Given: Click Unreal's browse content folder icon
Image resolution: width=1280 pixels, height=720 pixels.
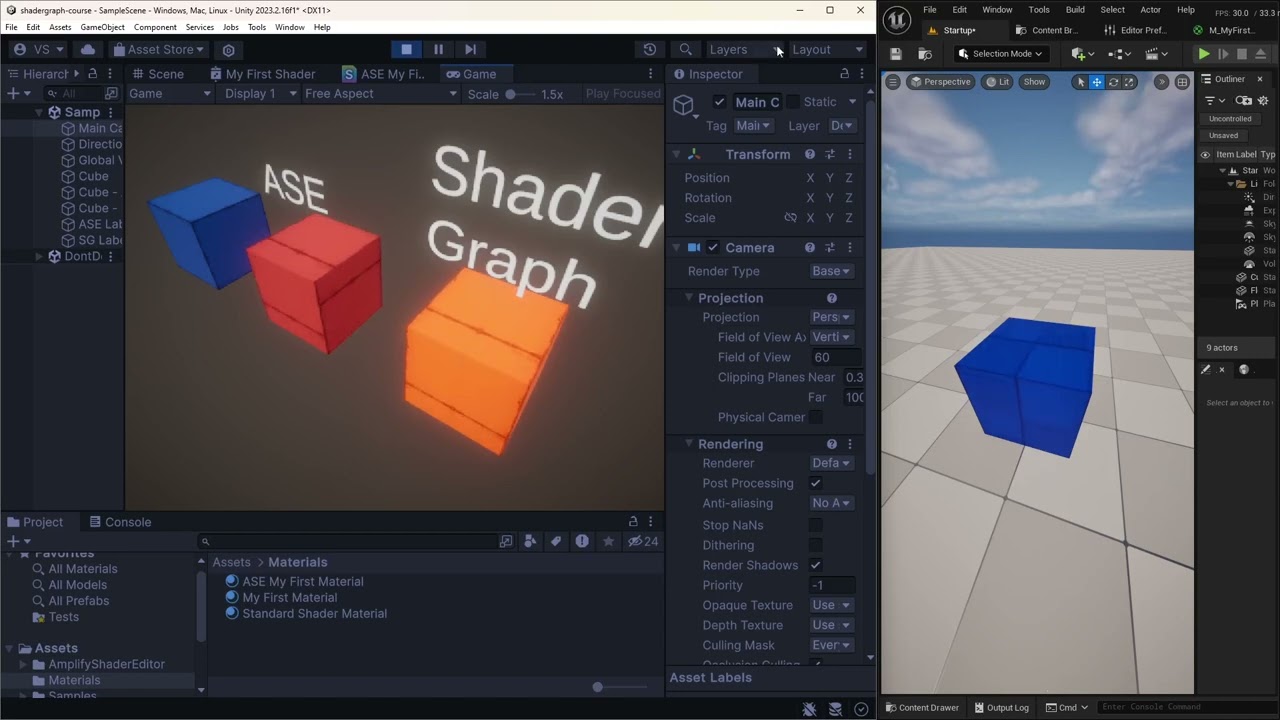Looking at the screenshot, I should tap(924, 54).
